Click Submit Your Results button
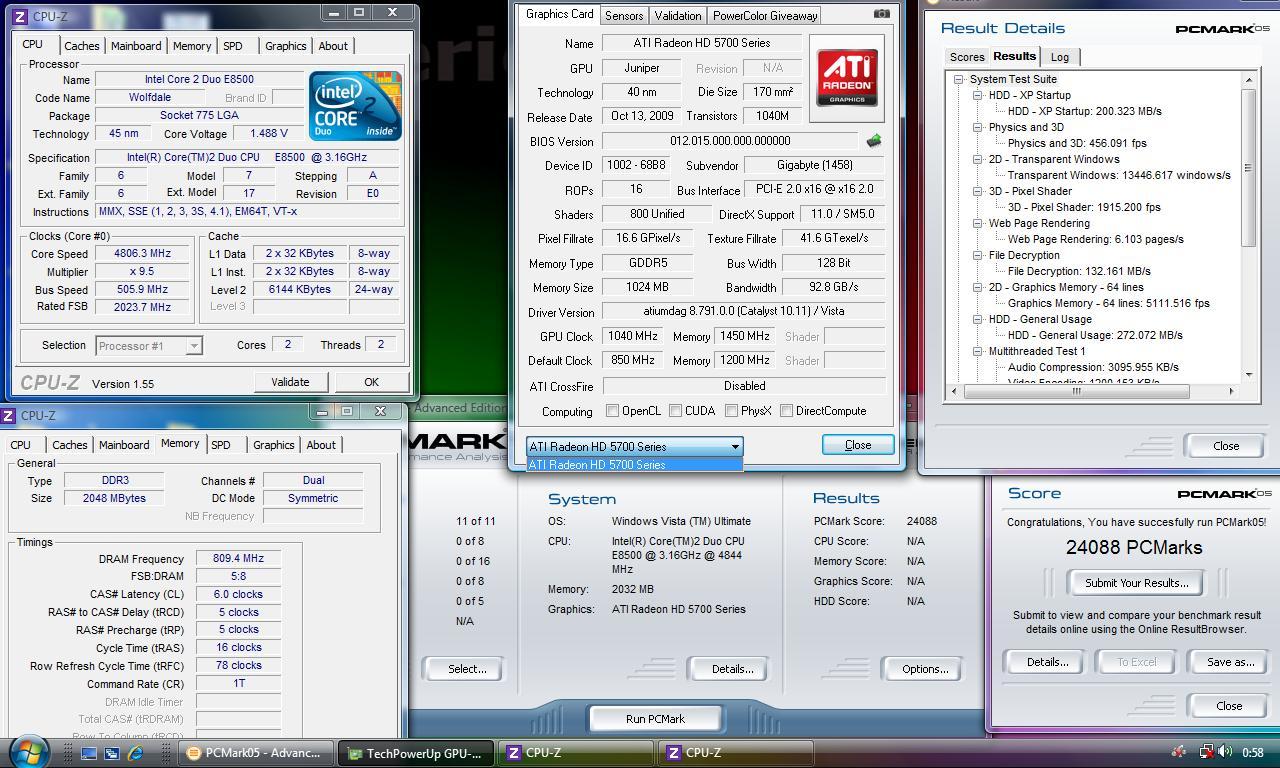Image resolution: width=1280 pixels, height=768 pixels. [1136, 583]
